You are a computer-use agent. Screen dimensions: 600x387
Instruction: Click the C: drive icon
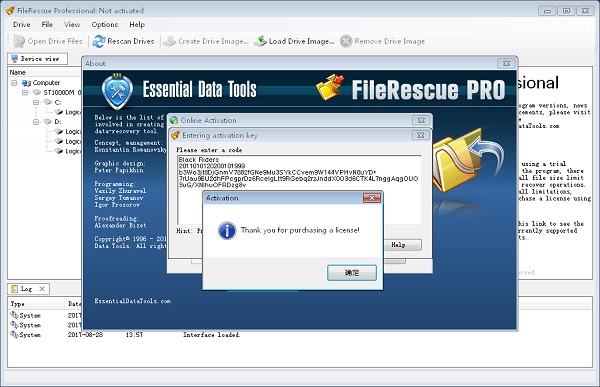[x=47, y=102]
